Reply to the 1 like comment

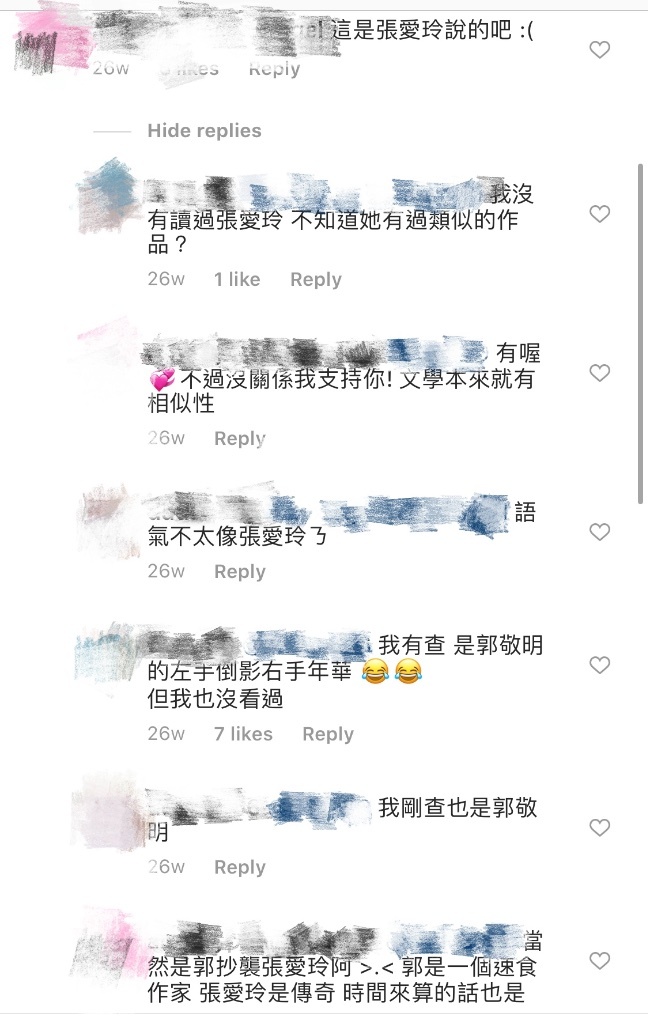[x=316, y=280]
